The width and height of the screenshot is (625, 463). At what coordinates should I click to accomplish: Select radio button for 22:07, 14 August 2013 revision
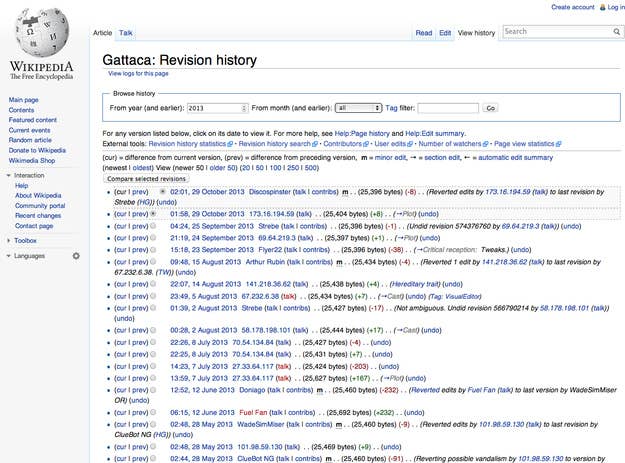pos(153,284)
